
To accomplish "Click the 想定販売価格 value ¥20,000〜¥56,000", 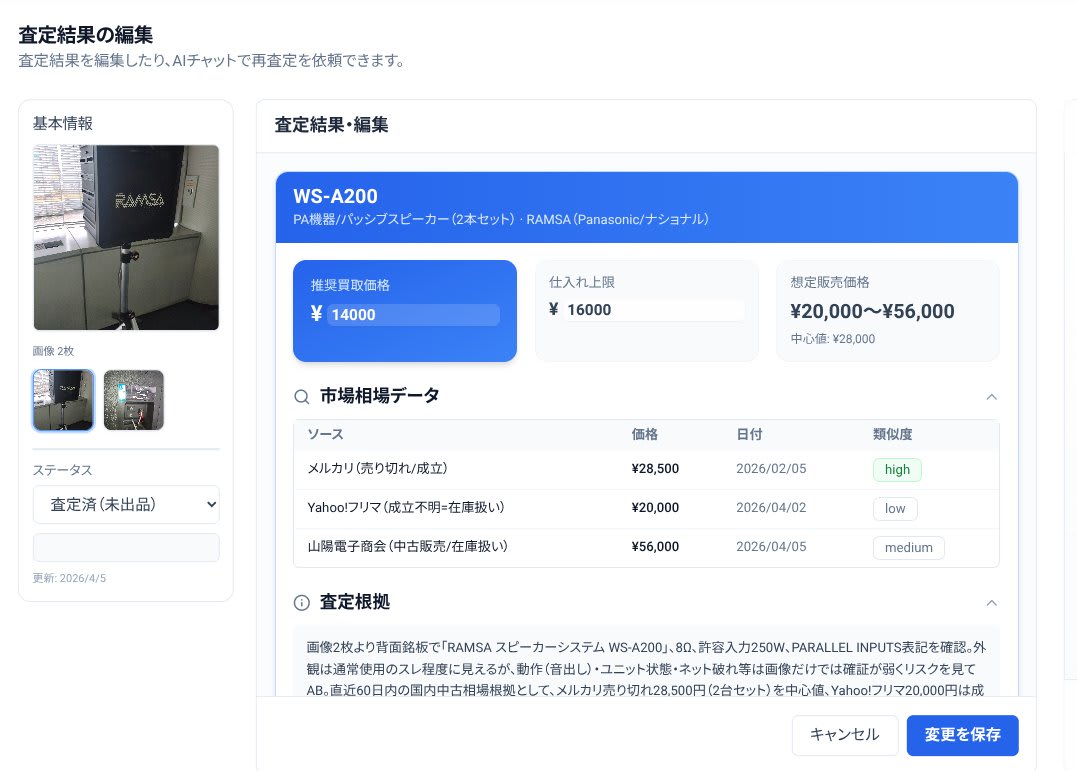I will tap(872, 311).
